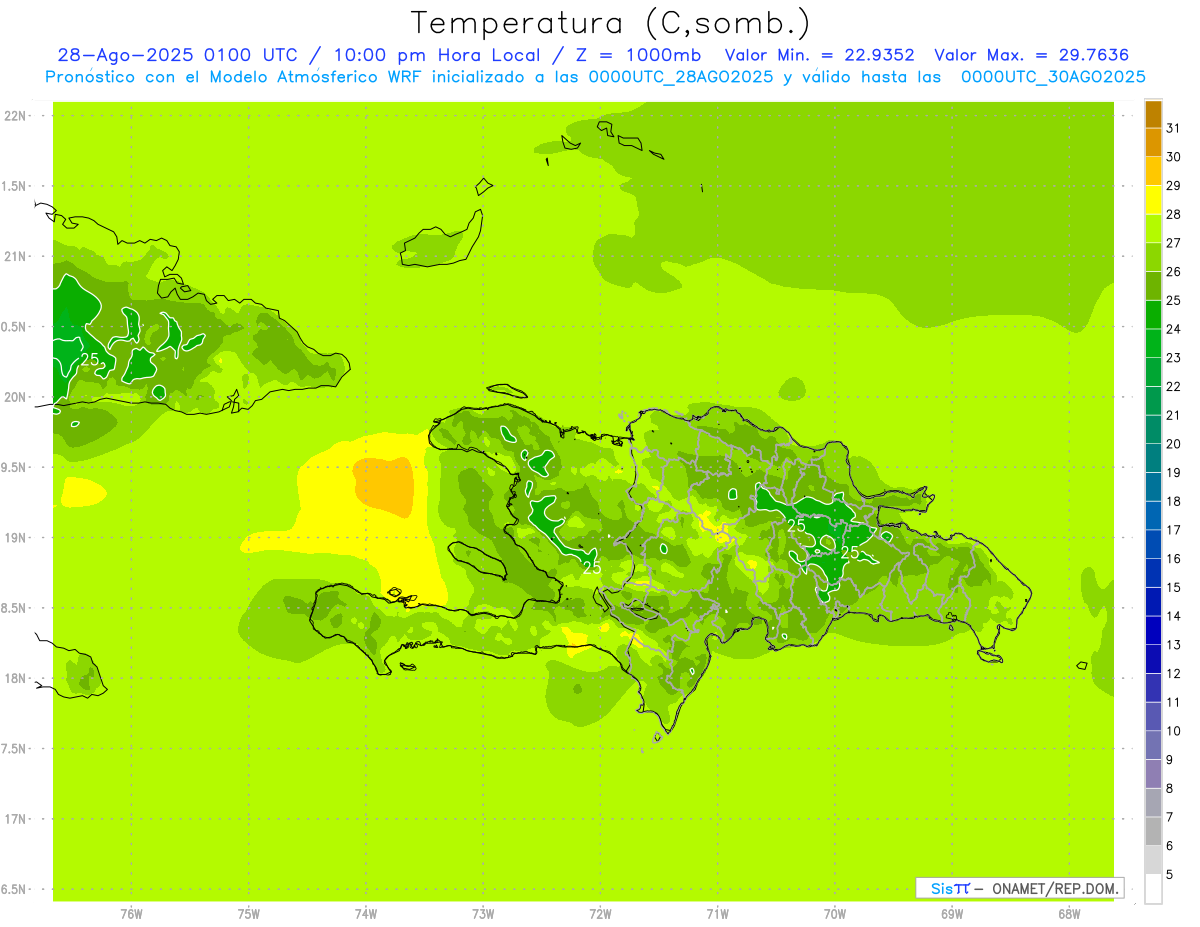Click legend value "12"

click(1173, 674)
